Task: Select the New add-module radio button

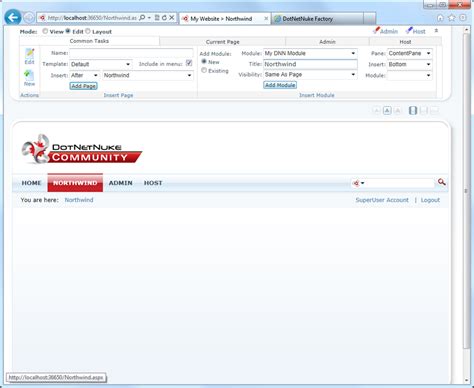Action: tap(204, 61)
